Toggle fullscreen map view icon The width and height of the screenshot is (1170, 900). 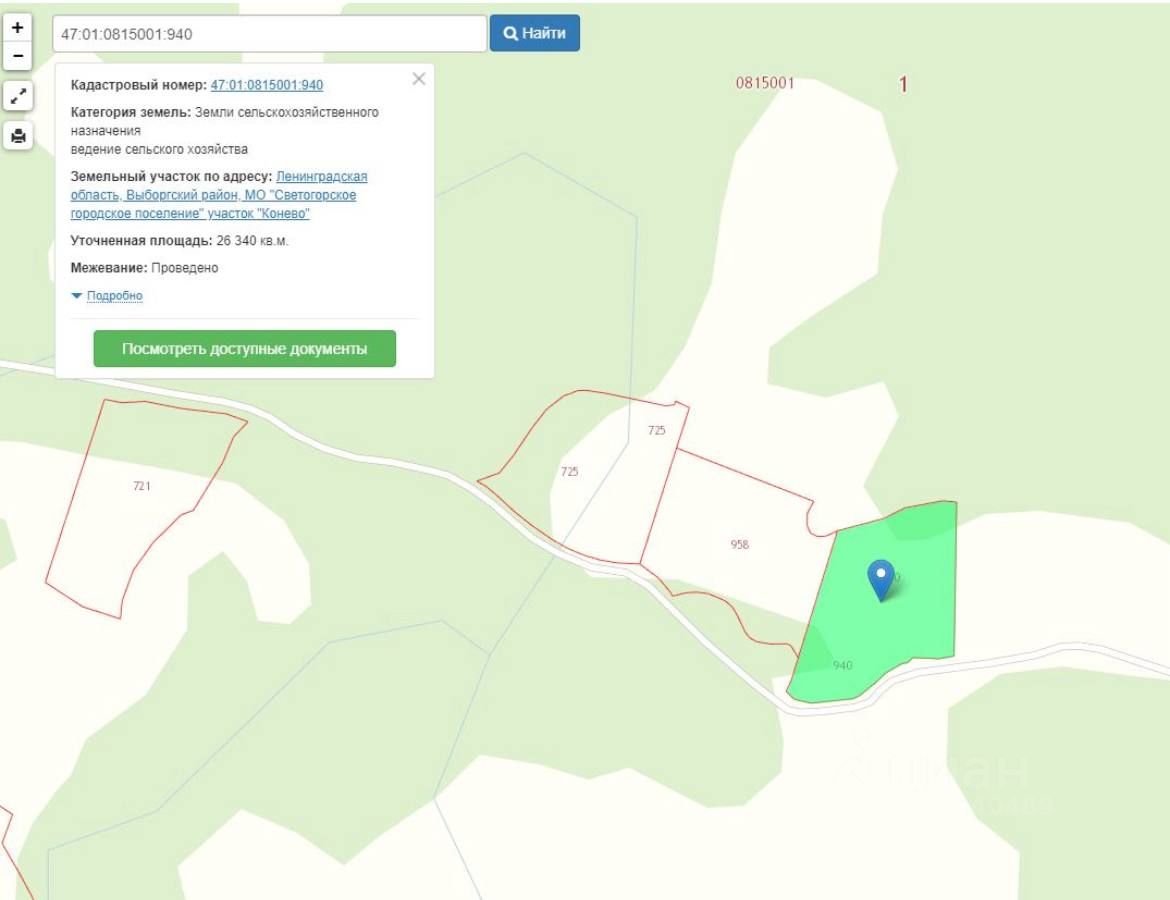click(x=18, y=96)
